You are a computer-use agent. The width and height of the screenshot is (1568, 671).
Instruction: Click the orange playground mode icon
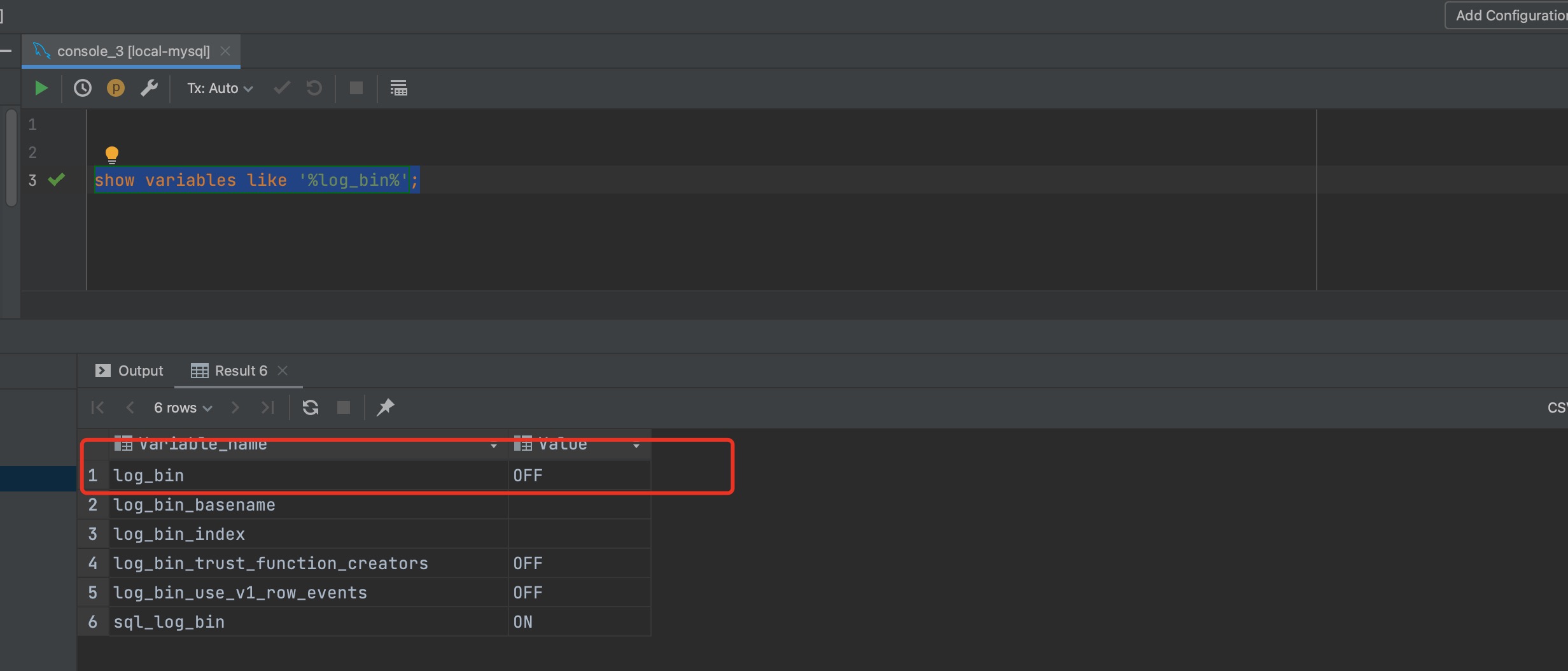(x=116, y=88)
